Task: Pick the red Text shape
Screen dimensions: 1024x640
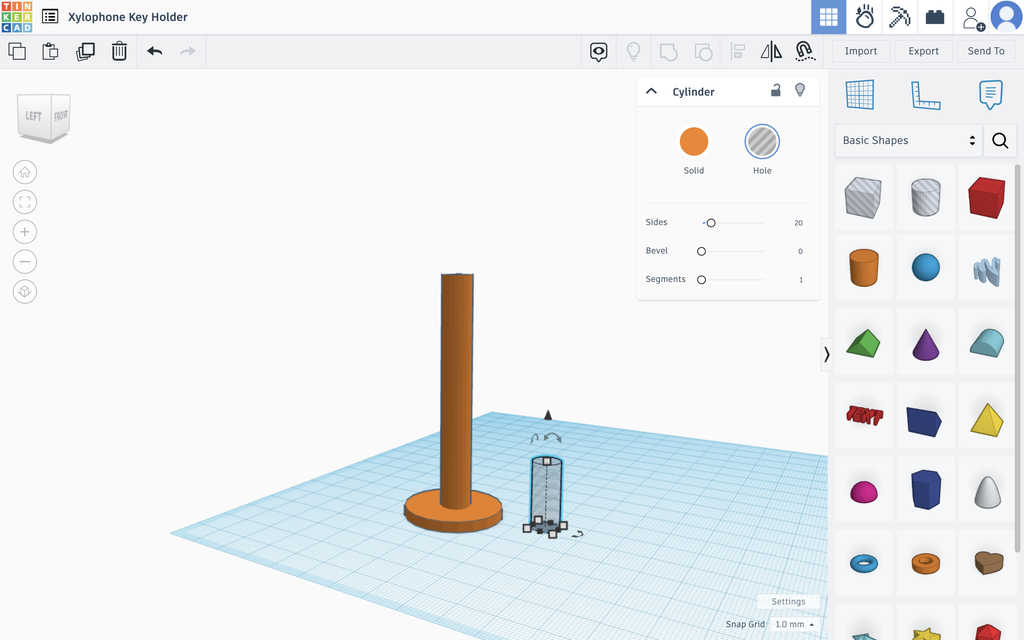Action: click(x=864, y=415)
